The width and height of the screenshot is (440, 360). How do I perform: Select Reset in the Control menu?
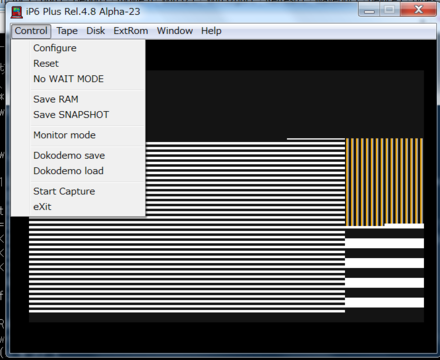click(x=78, y=63)
